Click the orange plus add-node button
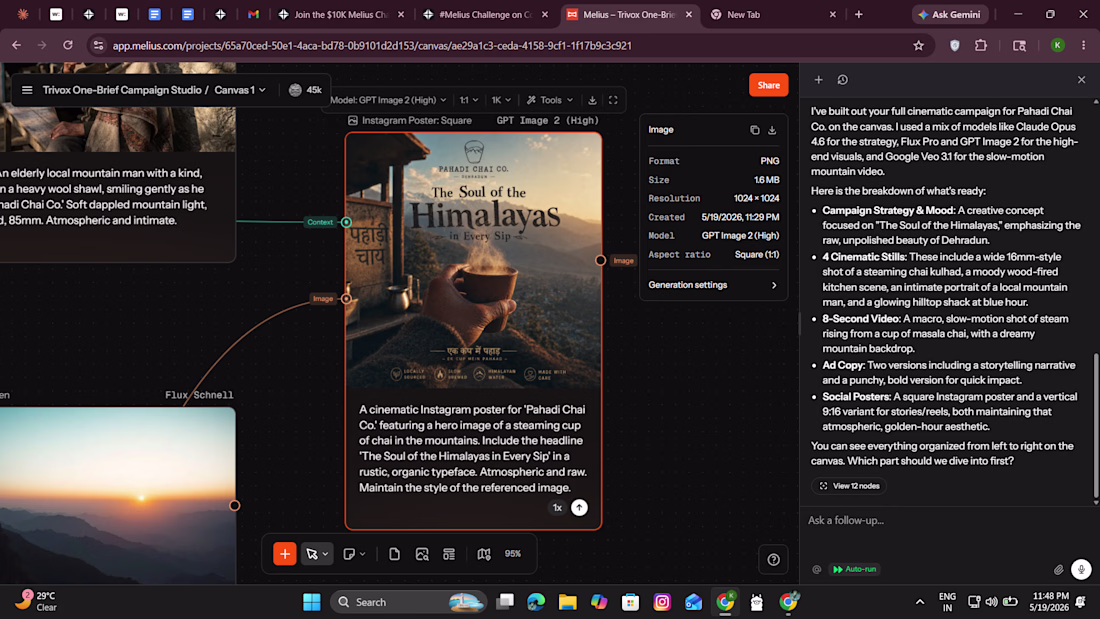The height and width of the screenshot is (619, 1100). [285, 554]
